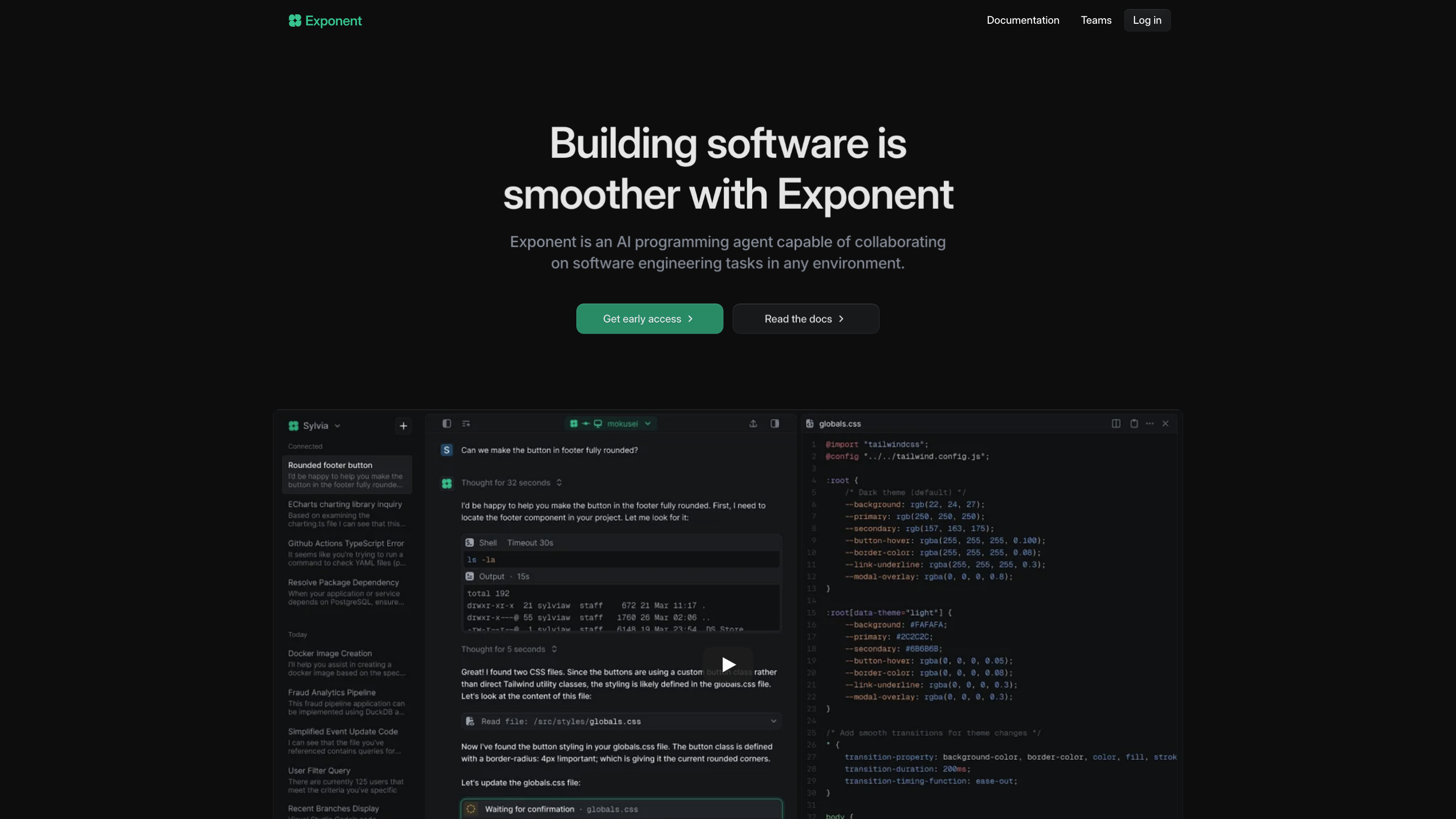Click the clipboard copy icon for globals.css
Image resolution: width=1456 pixels, height=819 pixels.
(x=1134, y=423)
